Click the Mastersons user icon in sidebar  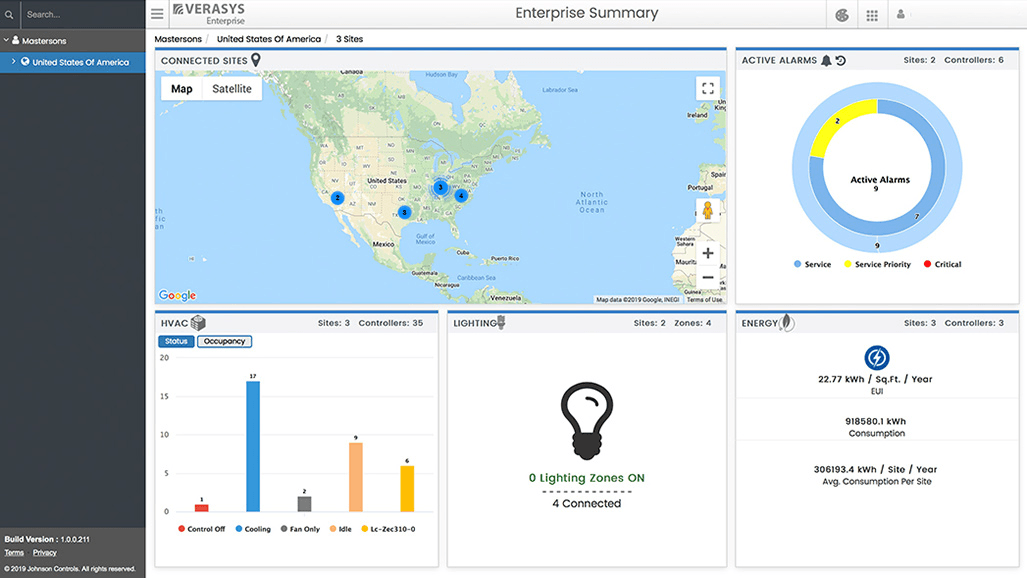tap(16, 40)
